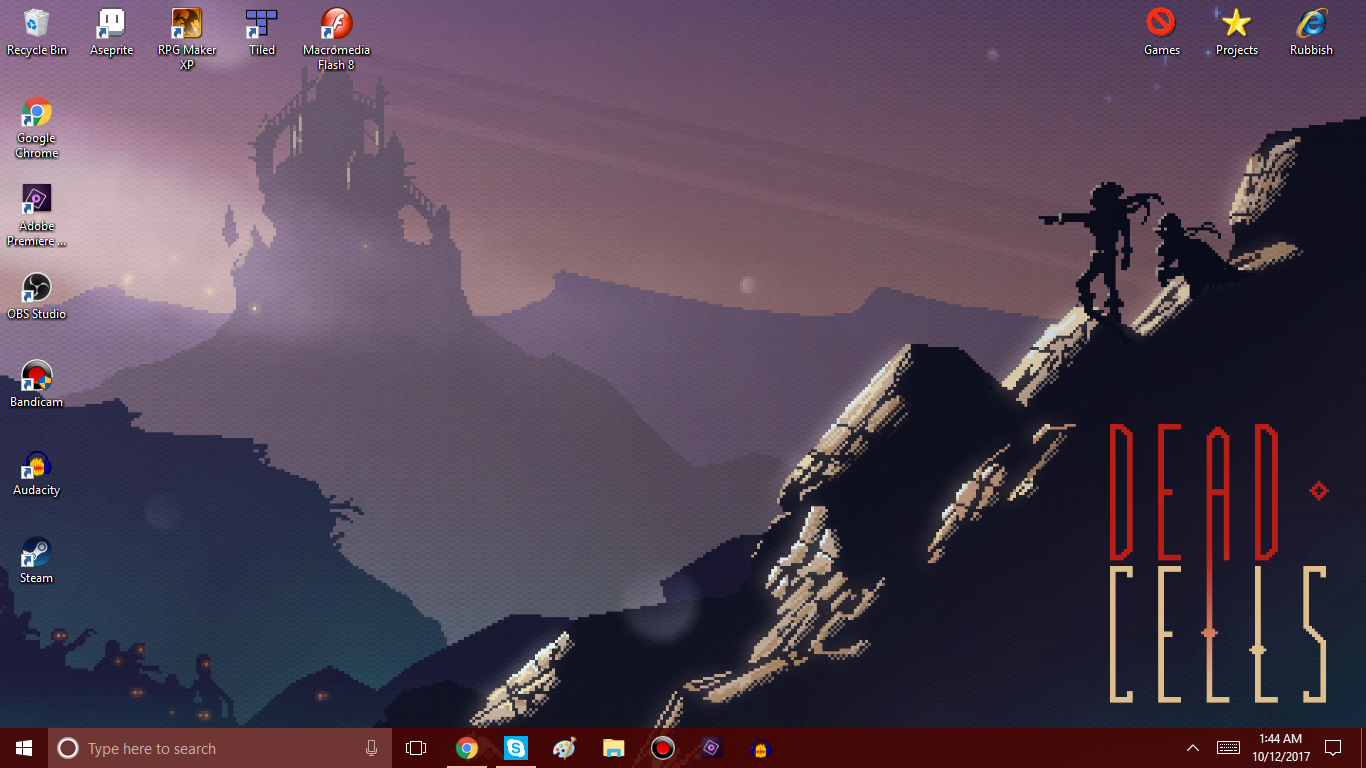Click the Steam desktop shortcut
This screenshot has width=1366, height=768.
(x=37, y=552)
